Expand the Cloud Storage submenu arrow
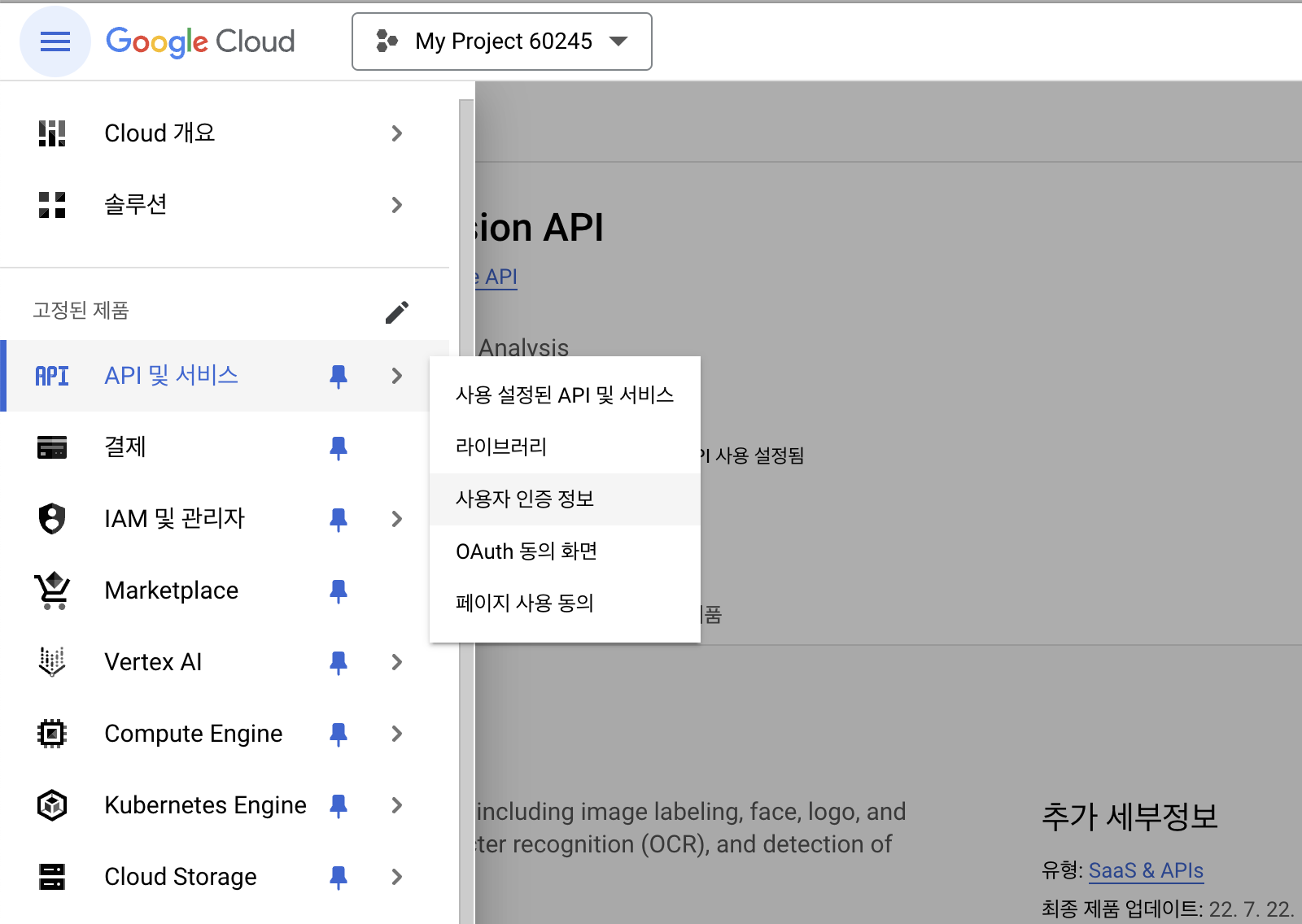 pos(397,877)
